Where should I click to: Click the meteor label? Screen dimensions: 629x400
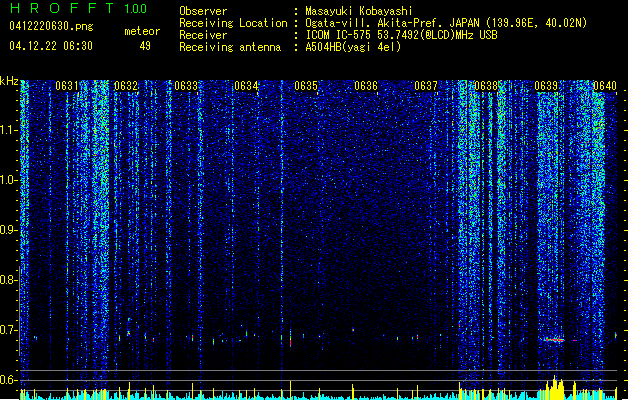tap(142, 31)
